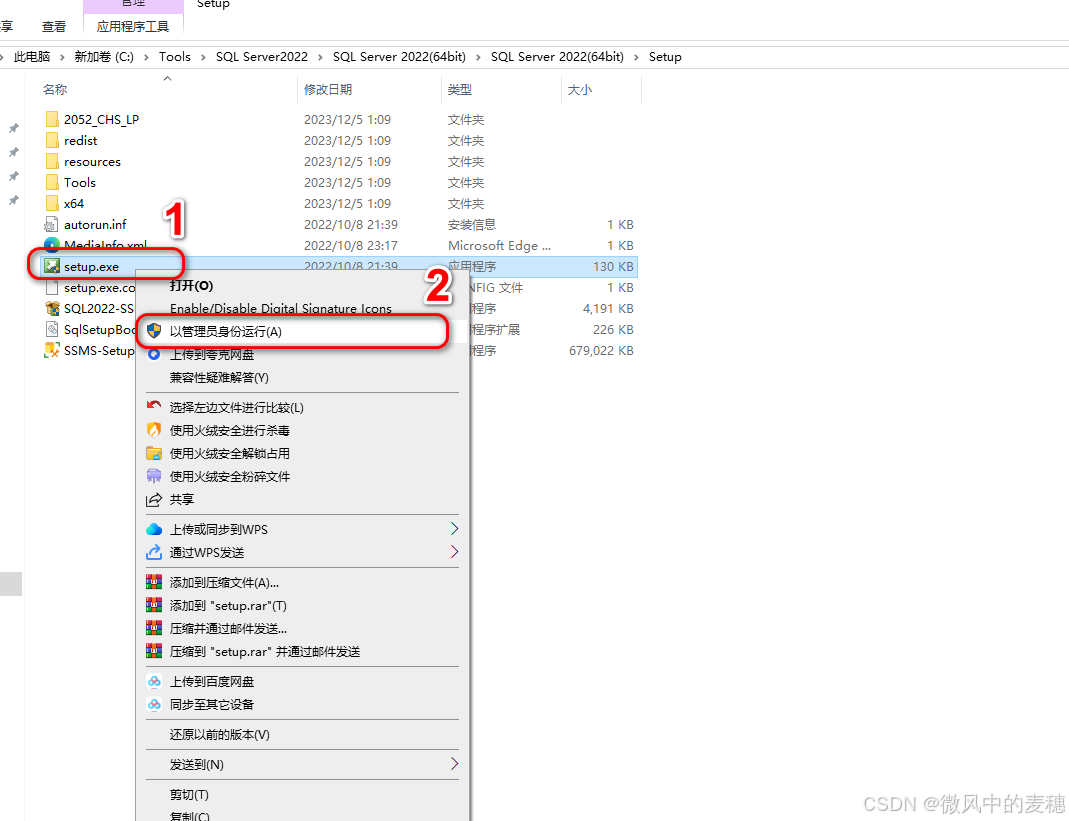Screen dimensions: 1069x821
Task: Select Enable/Disable Digital Signature Icons
Action: 281,308
